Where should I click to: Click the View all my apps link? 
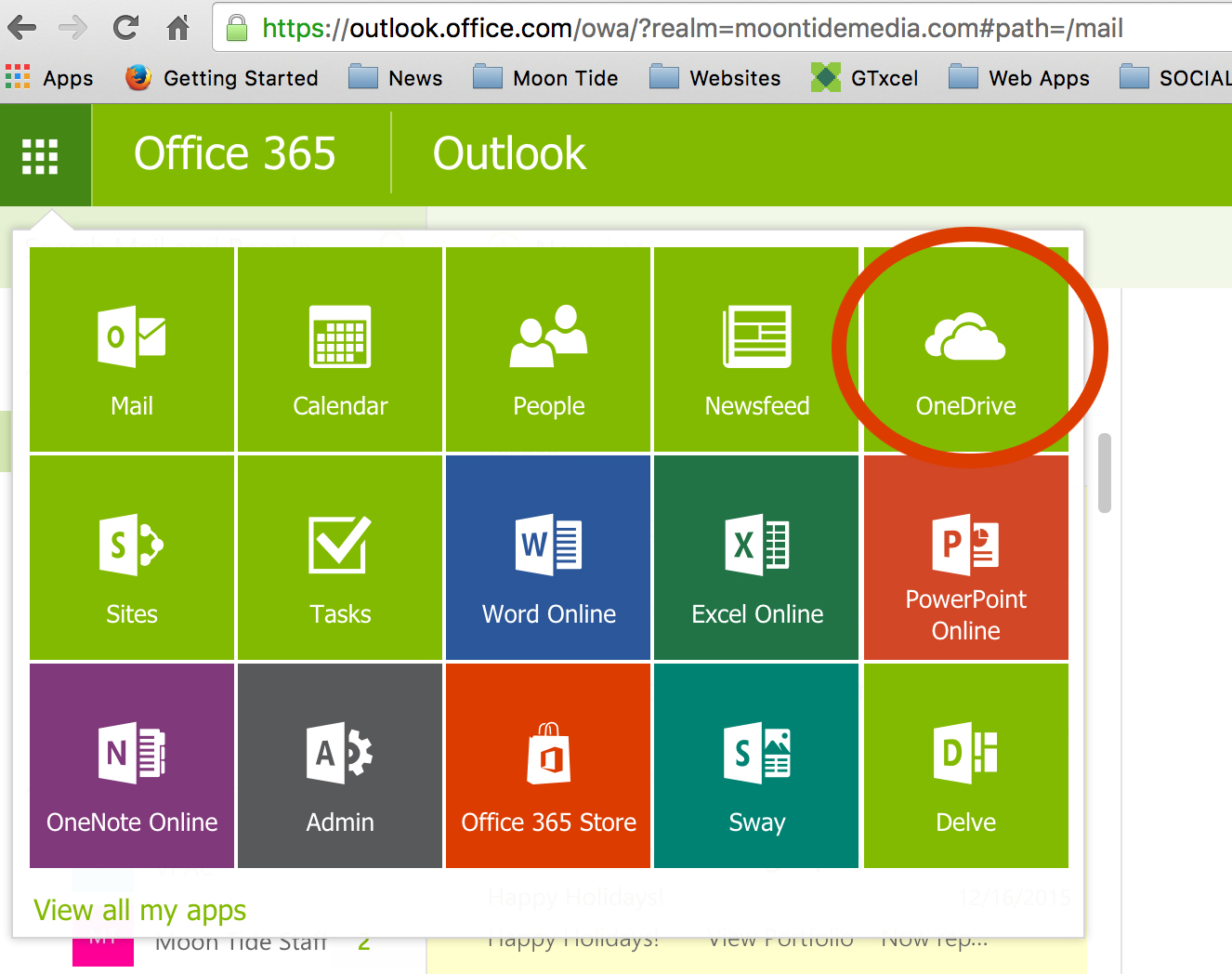(140, 910)
